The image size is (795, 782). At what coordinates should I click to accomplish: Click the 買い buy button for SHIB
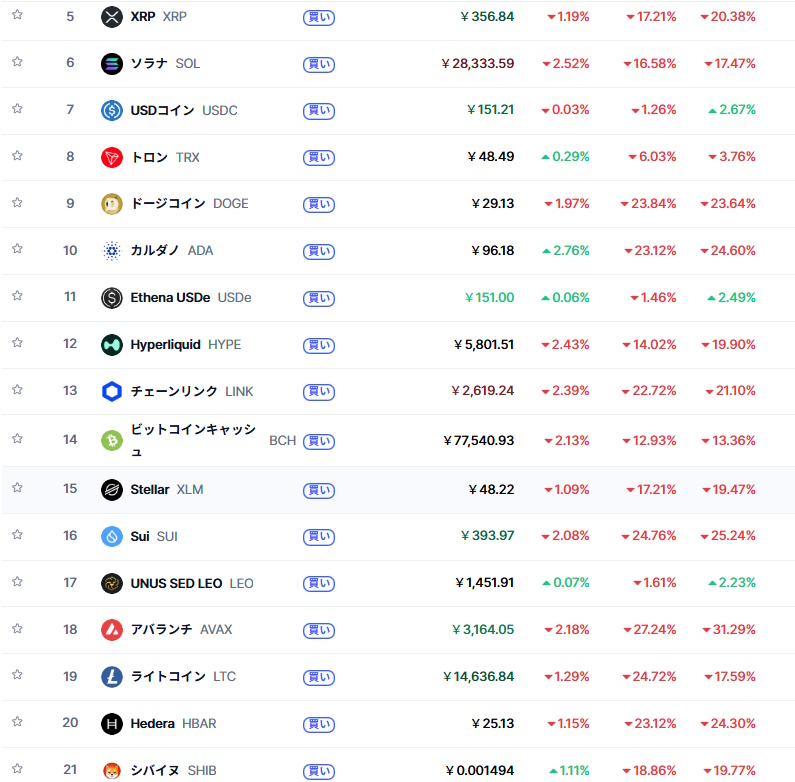(318, 771)
